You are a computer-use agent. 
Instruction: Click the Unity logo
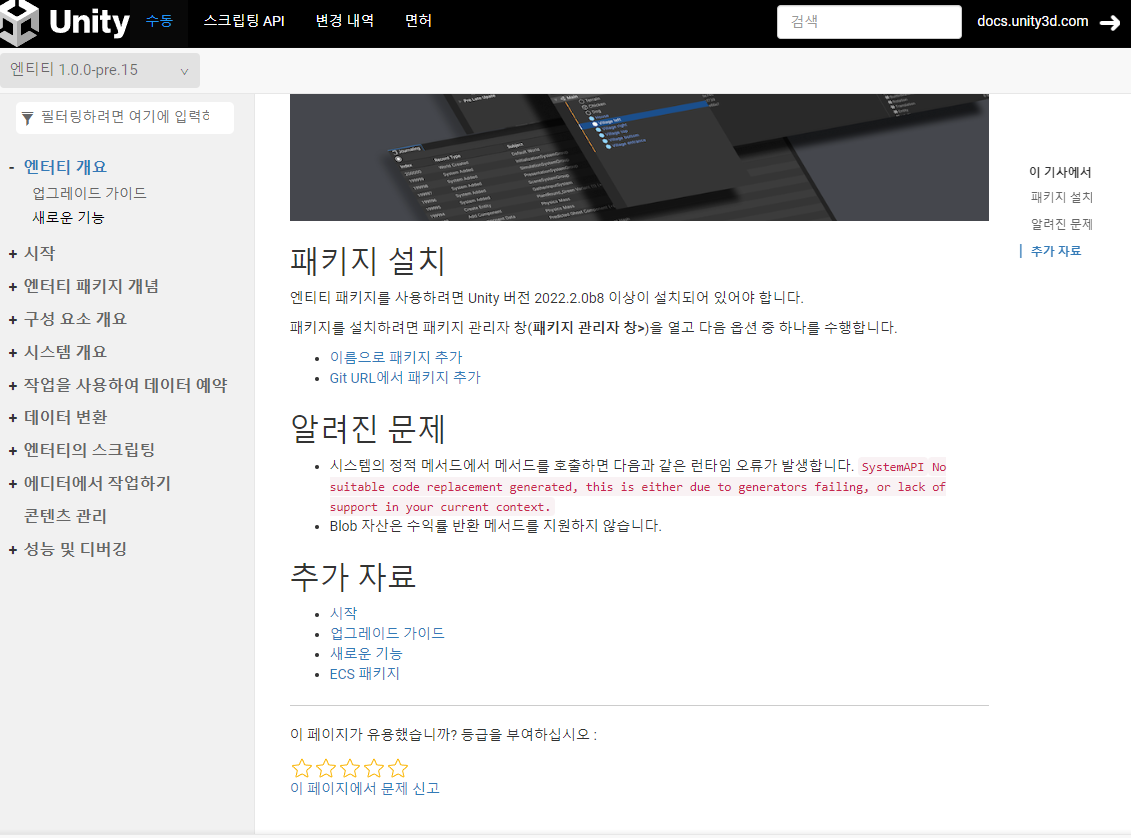65,22
